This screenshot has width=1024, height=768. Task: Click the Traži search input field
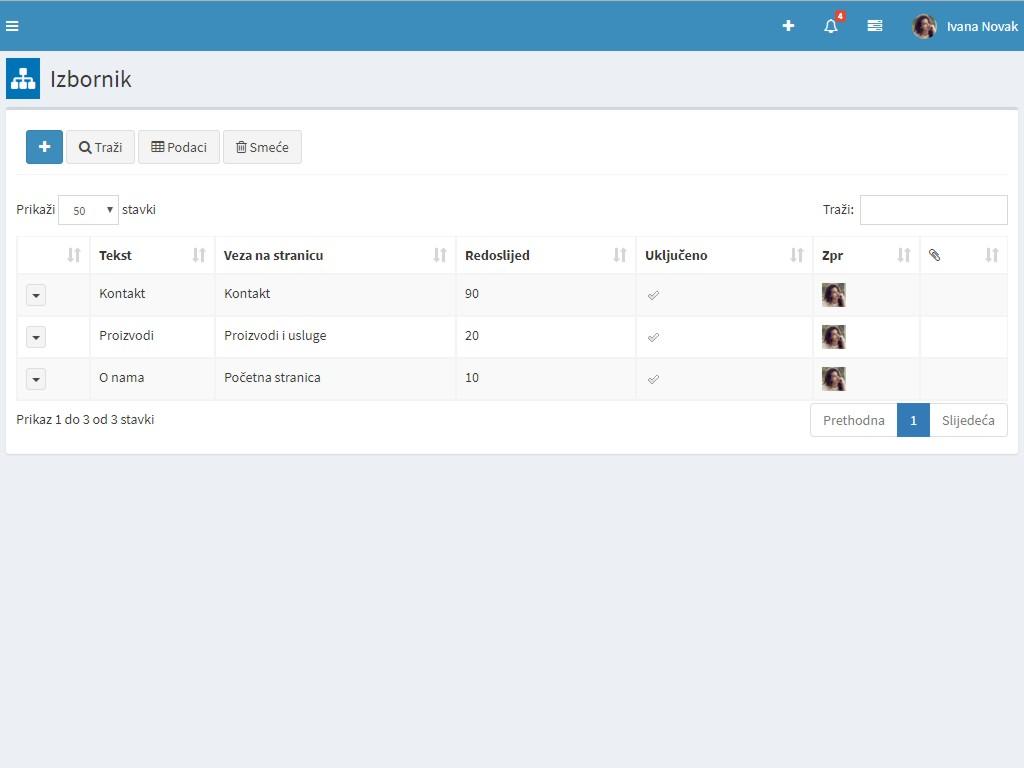[933, 210]
